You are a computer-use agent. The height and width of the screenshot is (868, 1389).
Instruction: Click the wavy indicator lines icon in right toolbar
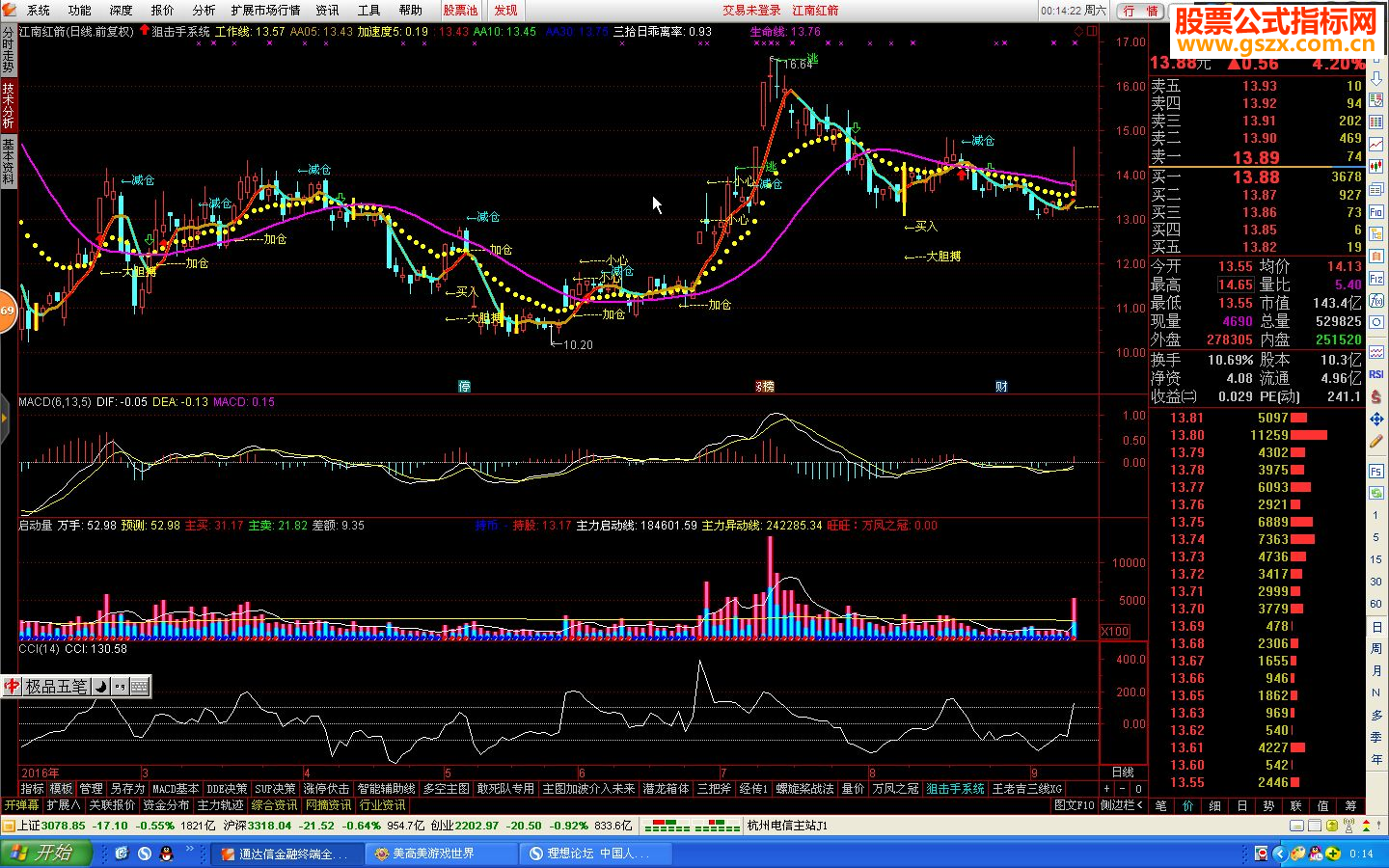1376,352
